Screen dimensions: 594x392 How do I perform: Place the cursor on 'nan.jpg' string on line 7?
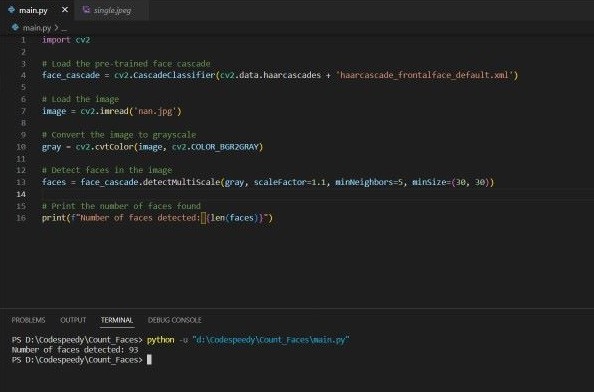[x=155, y=111]
